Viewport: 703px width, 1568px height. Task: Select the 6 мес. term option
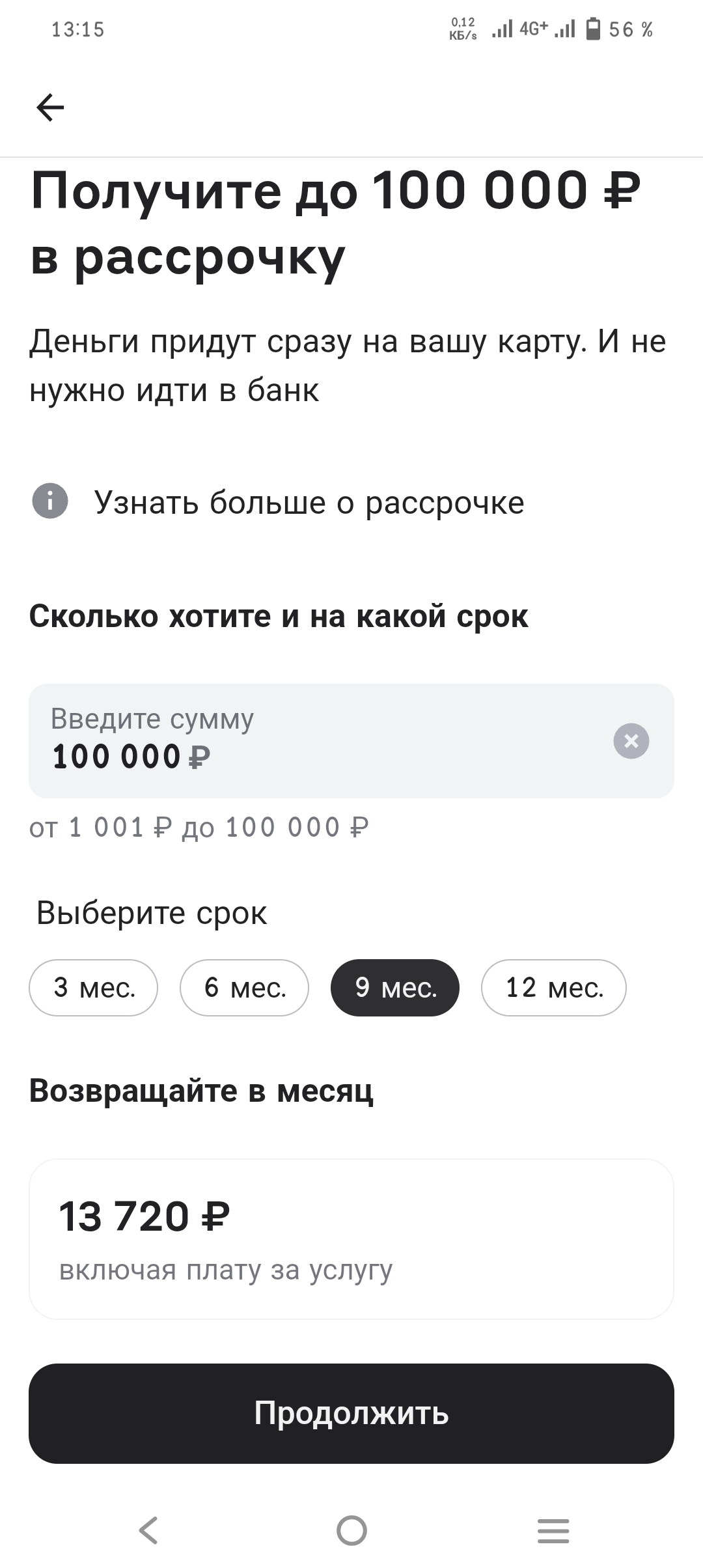245,988
